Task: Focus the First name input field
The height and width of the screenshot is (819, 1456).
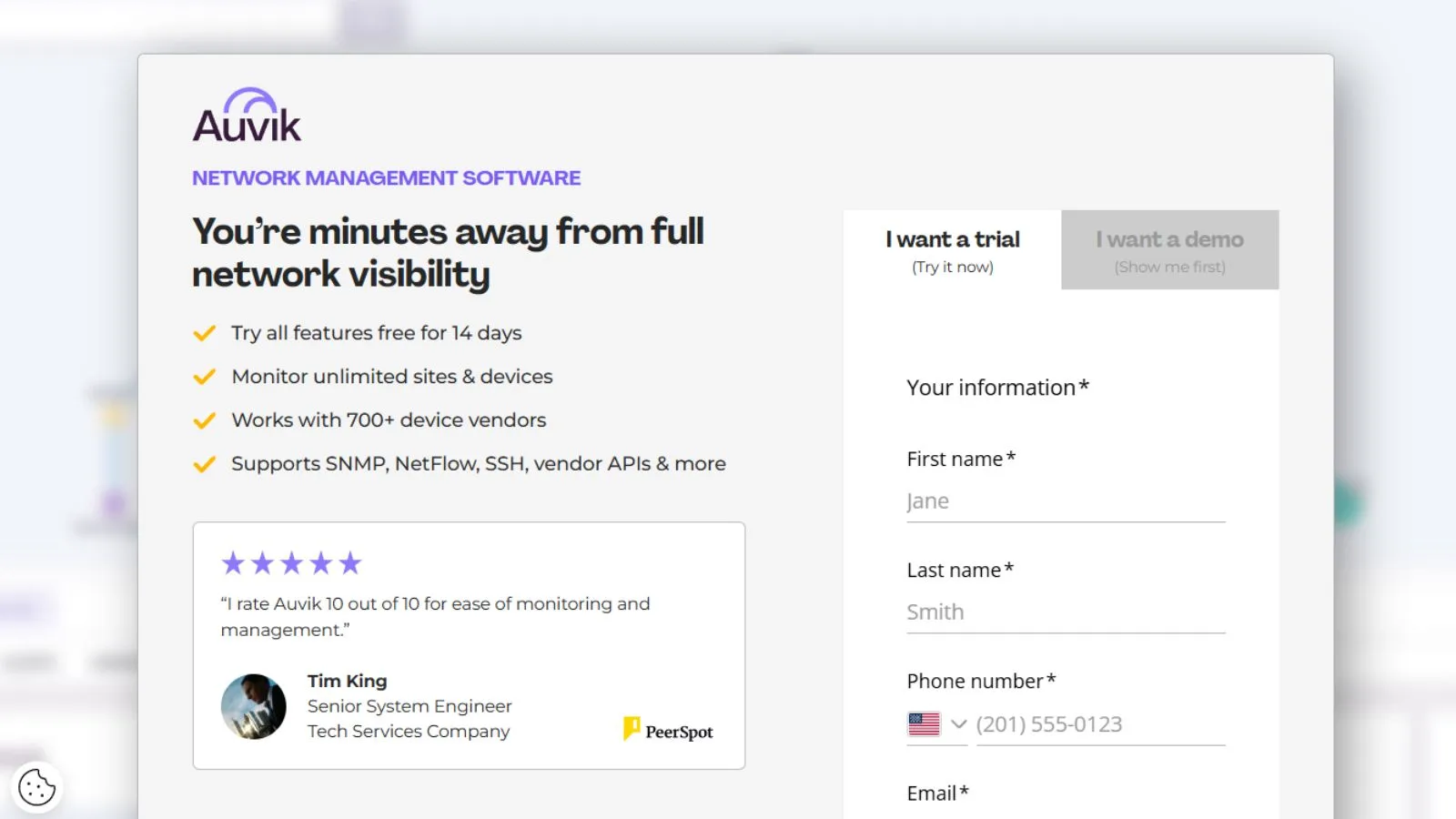Action: pyautogui.click(x=1066, y=501)
